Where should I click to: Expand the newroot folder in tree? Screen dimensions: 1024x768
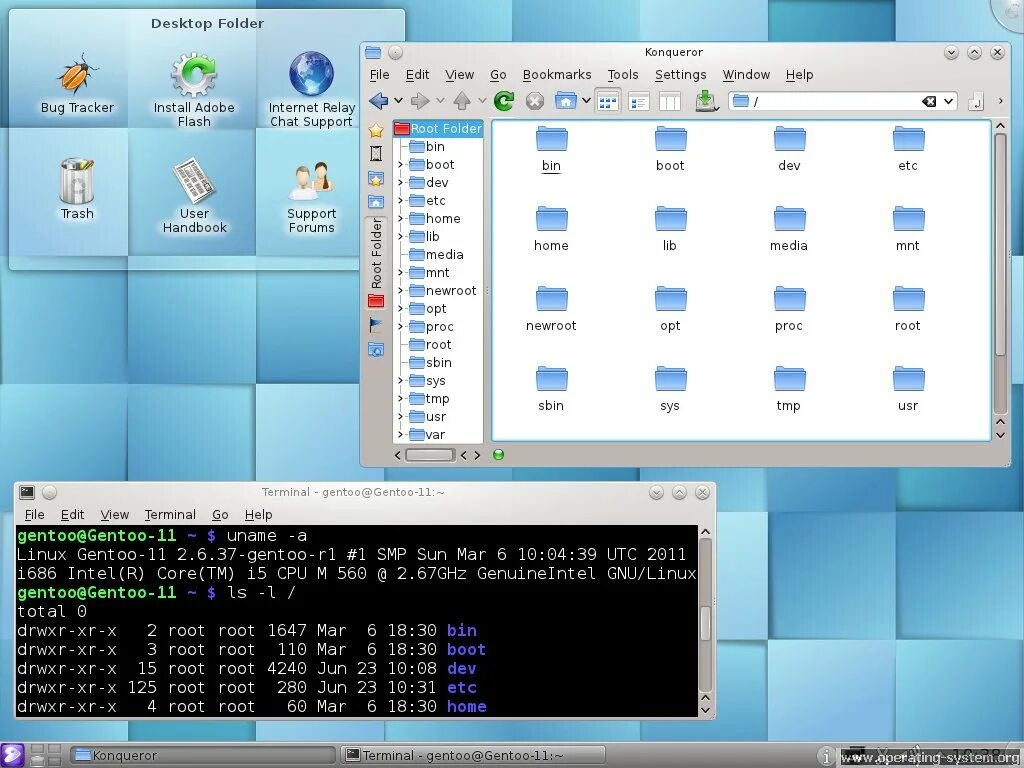[400, 291]
